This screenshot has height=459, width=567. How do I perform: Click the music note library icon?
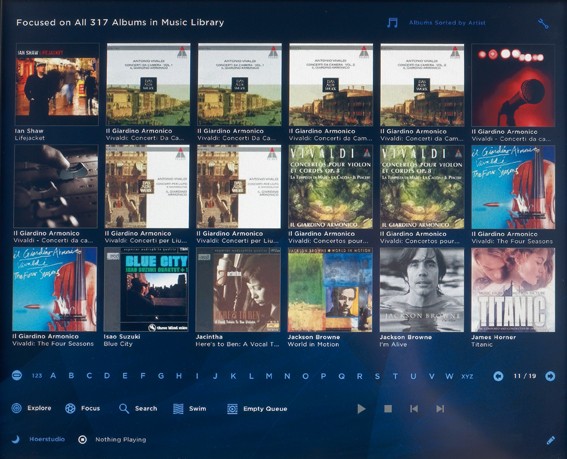[x=392, y=23]
